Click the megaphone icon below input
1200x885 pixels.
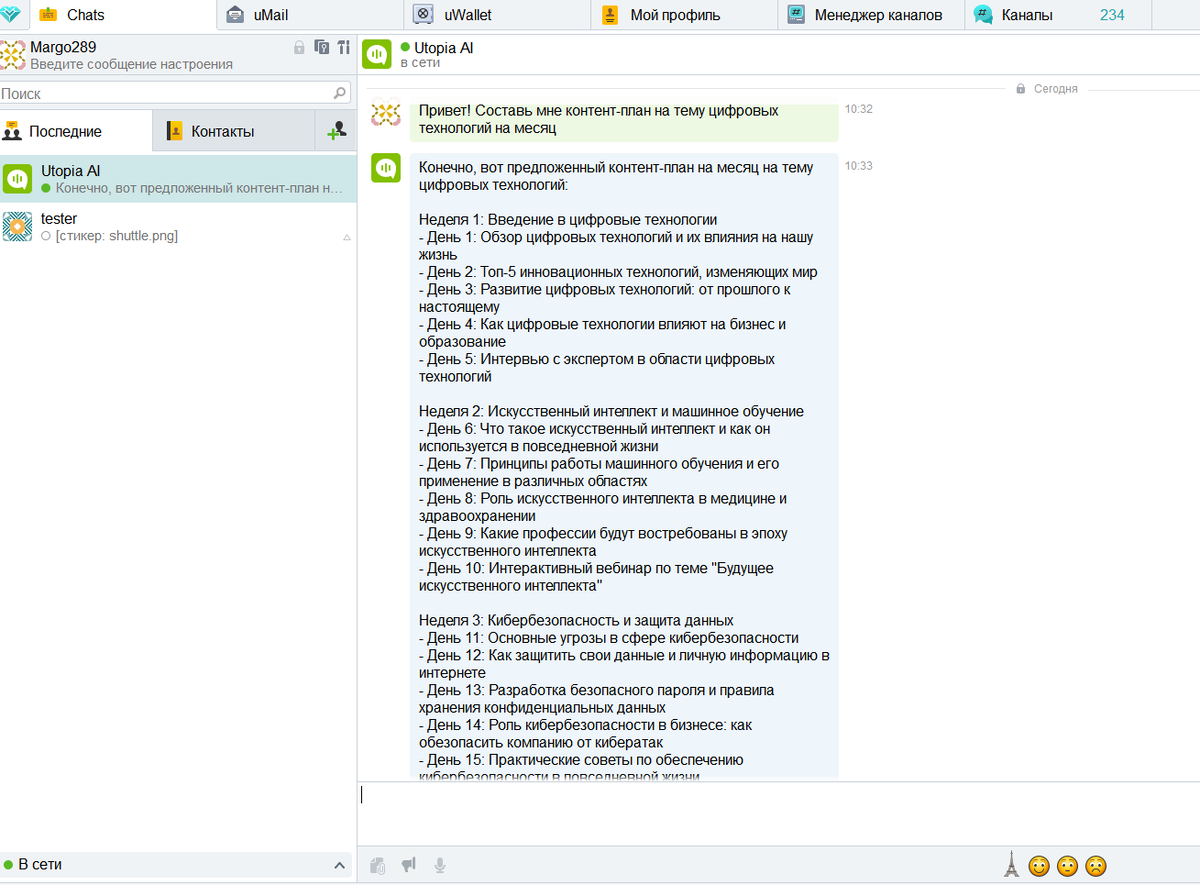[408, 865]
